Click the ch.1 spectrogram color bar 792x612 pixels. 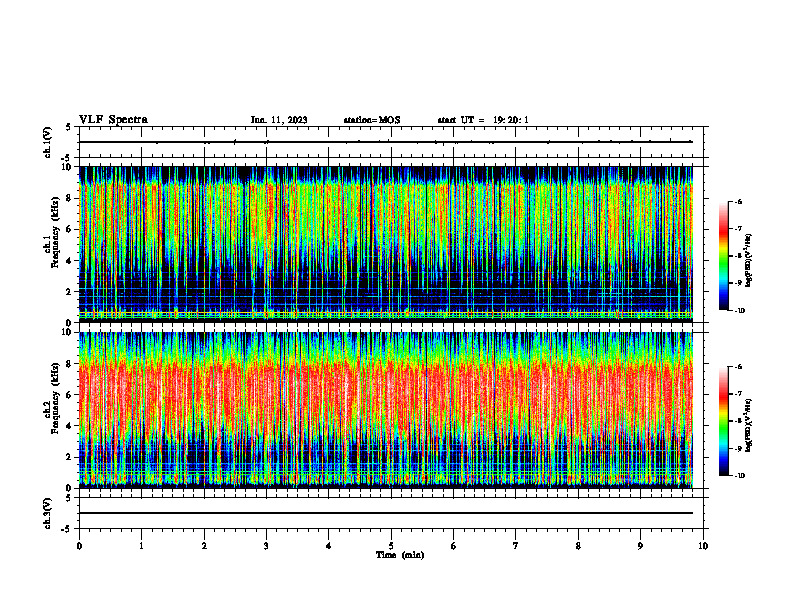(724, 256)
